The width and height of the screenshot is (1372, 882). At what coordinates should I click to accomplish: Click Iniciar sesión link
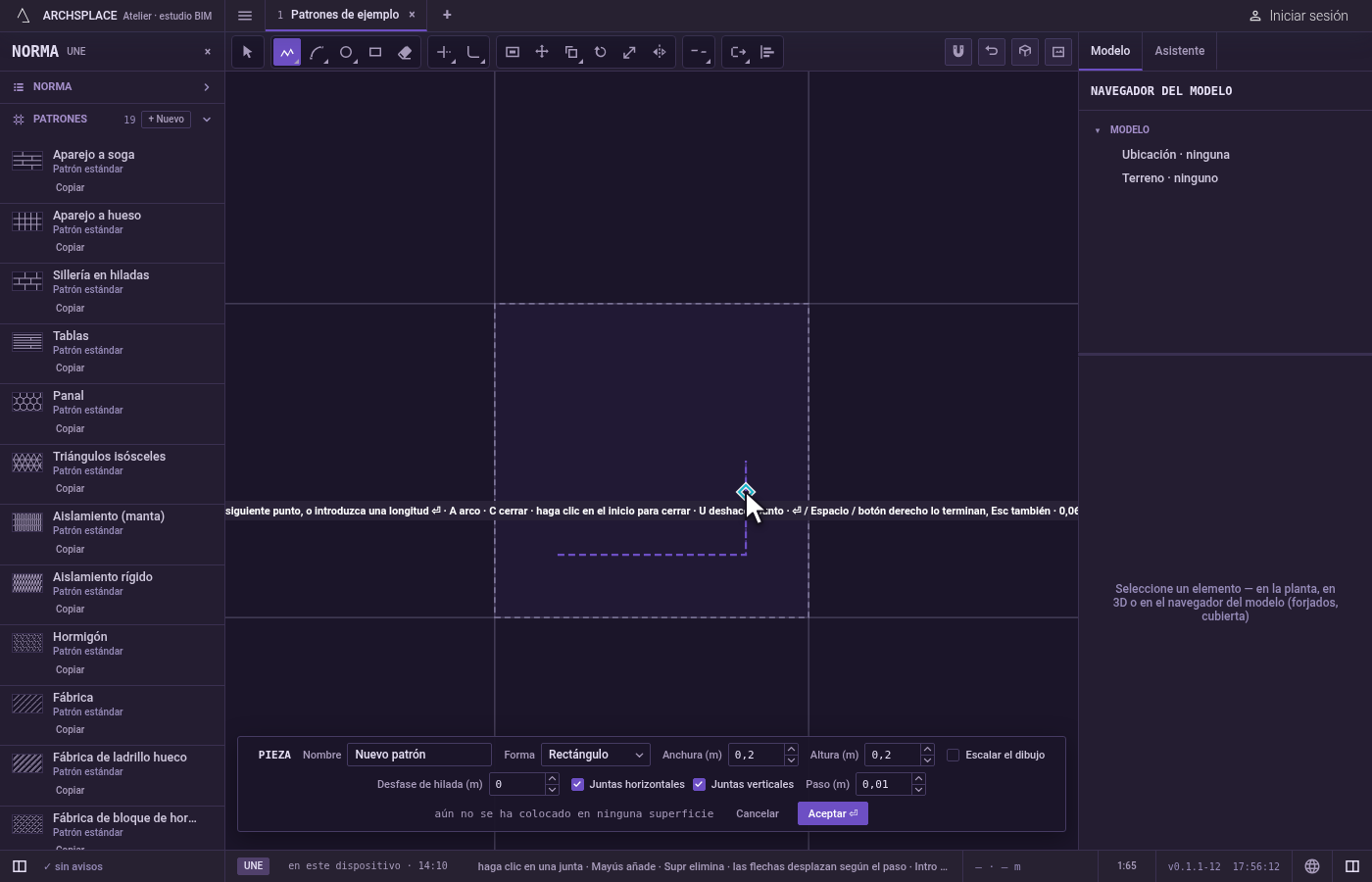(x=1298, y=16)
